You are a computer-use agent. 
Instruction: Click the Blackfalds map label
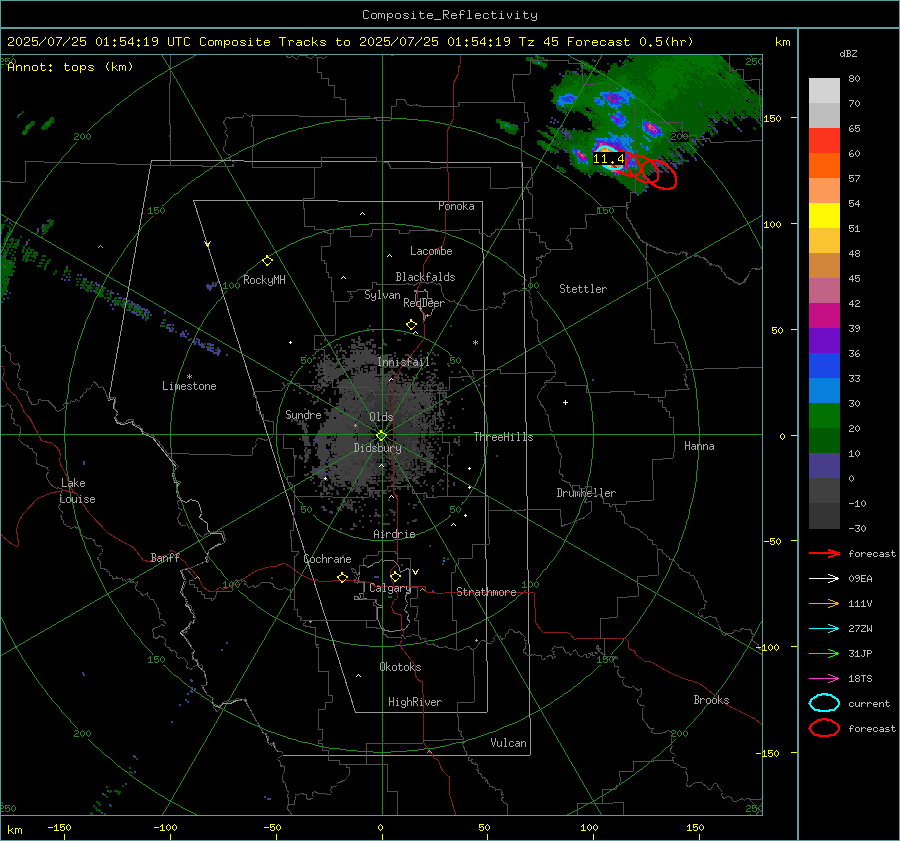pyautogui.click(x=425, y=277)
